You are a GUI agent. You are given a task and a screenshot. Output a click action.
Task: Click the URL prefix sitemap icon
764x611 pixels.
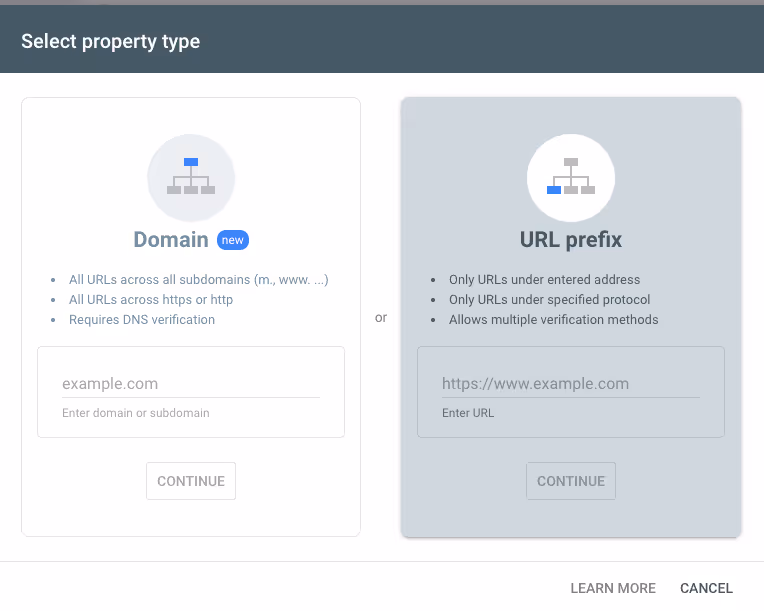tap(571, 176)
